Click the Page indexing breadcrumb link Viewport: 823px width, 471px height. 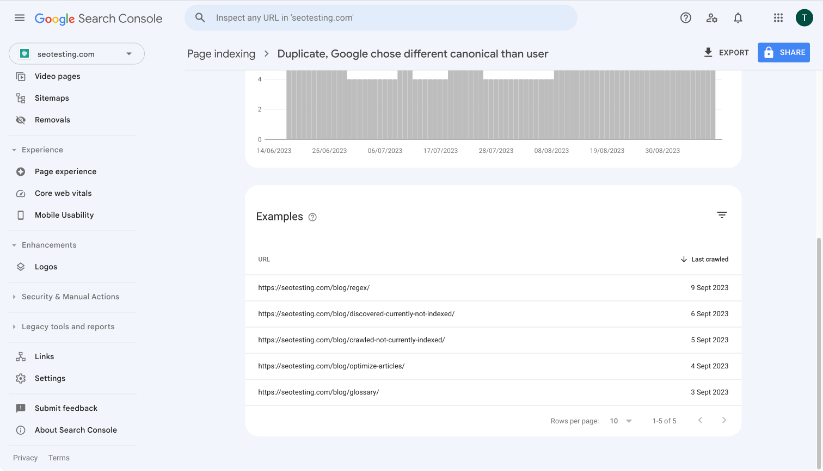coord(221,54)
